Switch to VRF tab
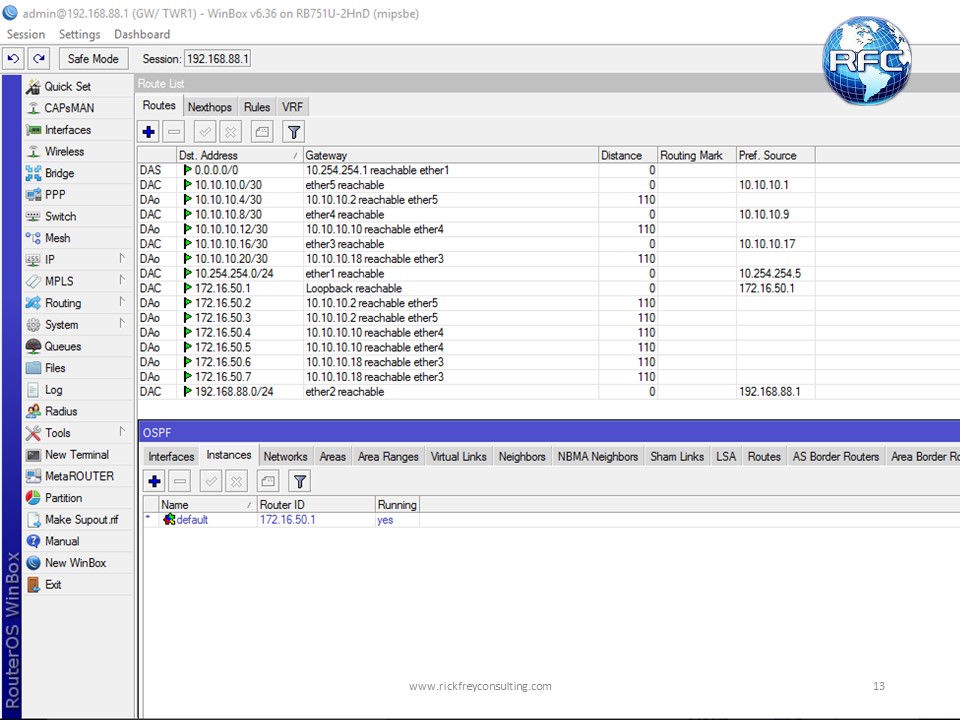This screenshot has height=720, width=960. coord(292,107)
